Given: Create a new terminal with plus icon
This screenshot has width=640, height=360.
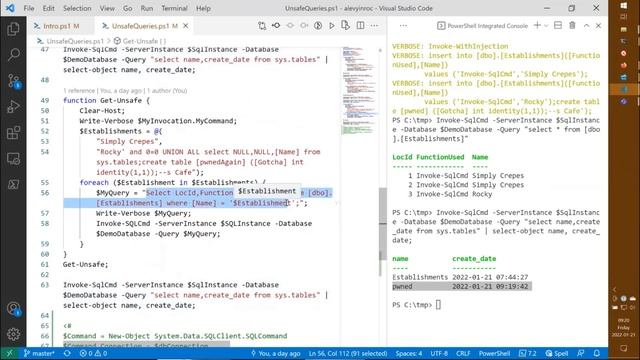Looking at the screenshot, I should pos(537,26).
